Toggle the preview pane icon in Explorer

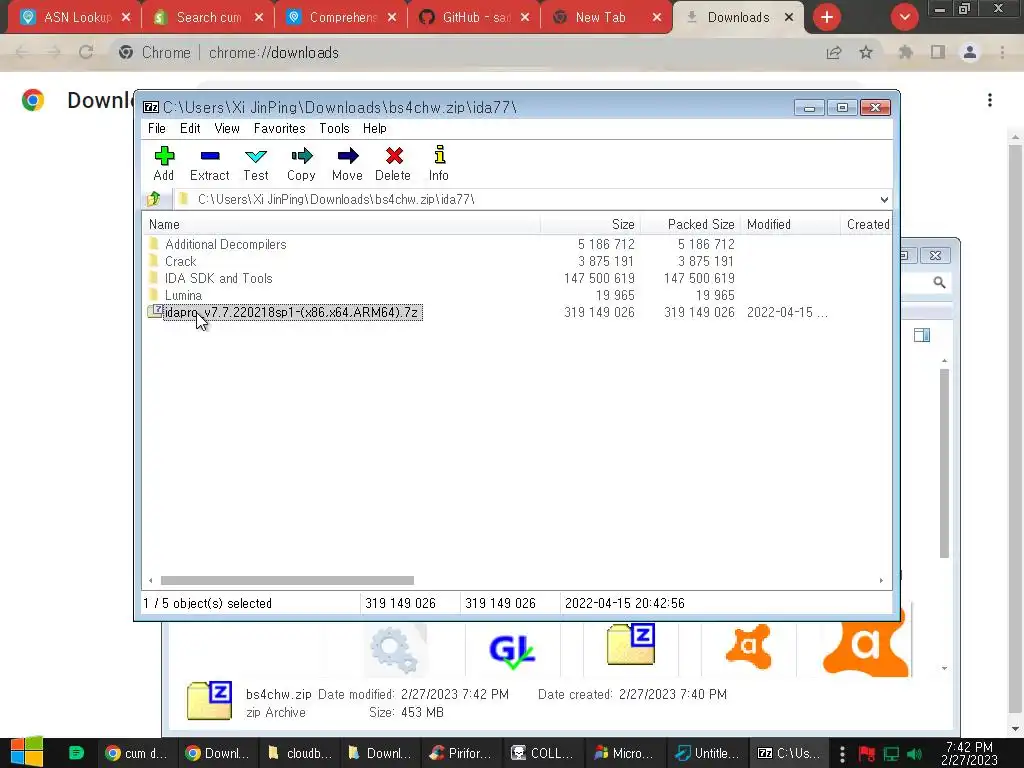point(922,336)
